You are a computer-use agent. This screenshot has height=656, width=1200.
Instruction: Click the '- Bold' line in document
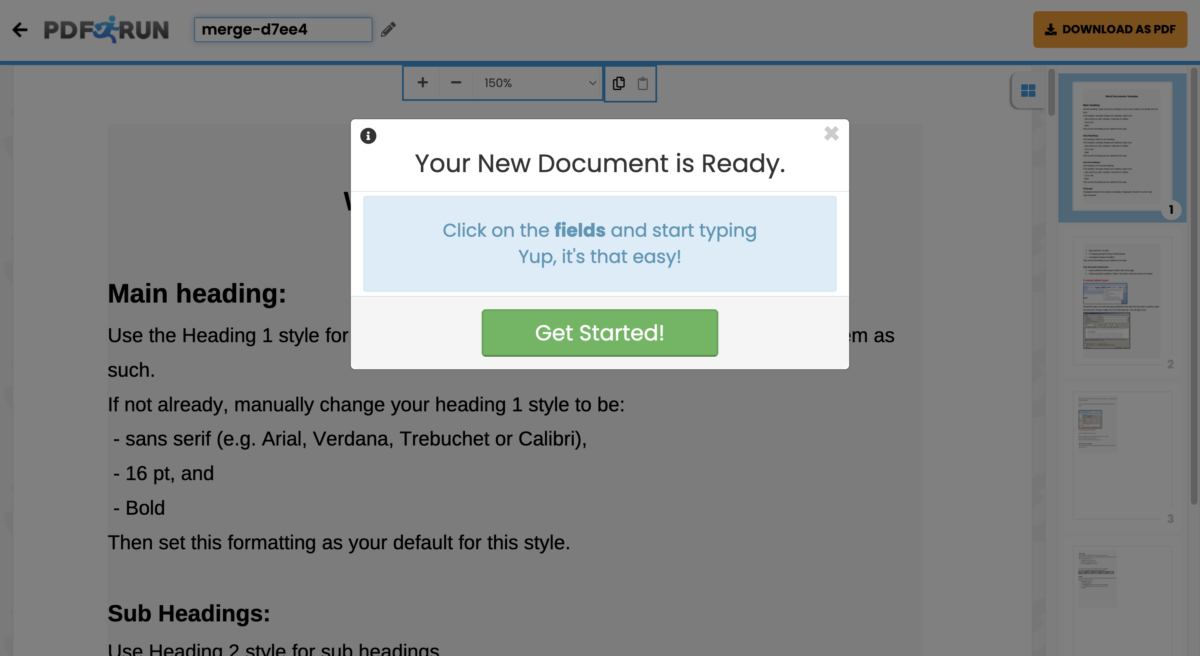[139, 508]
